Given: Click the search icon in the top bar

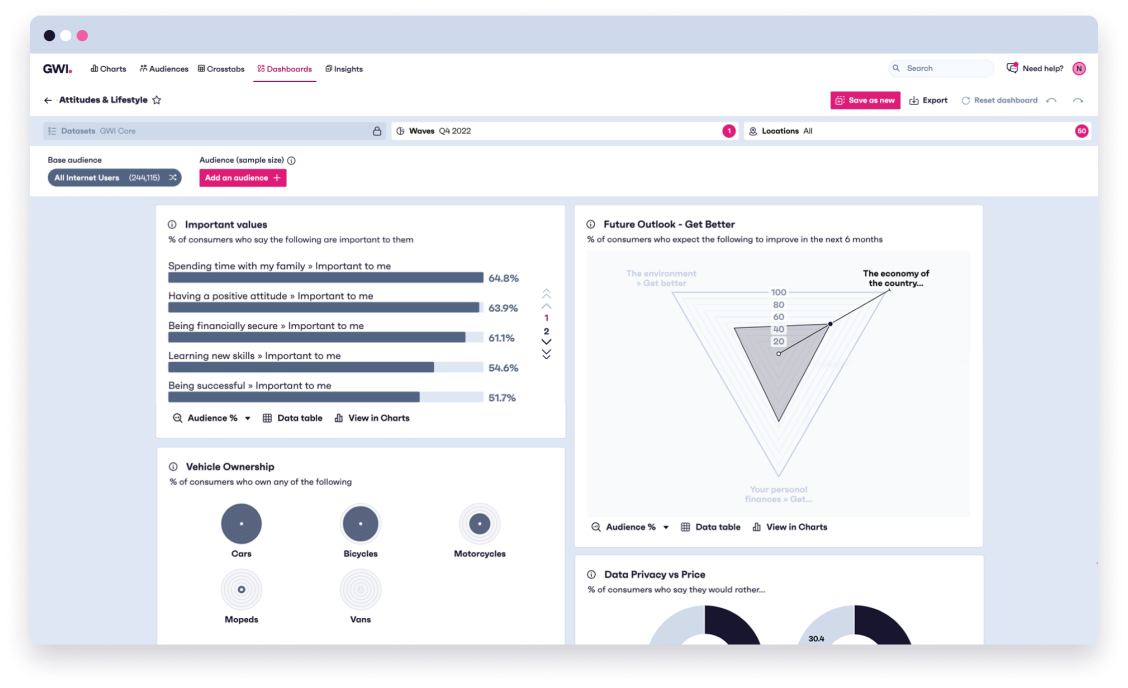Looking at the screenshot, I should pyautogui.click(x=895, y=68).
